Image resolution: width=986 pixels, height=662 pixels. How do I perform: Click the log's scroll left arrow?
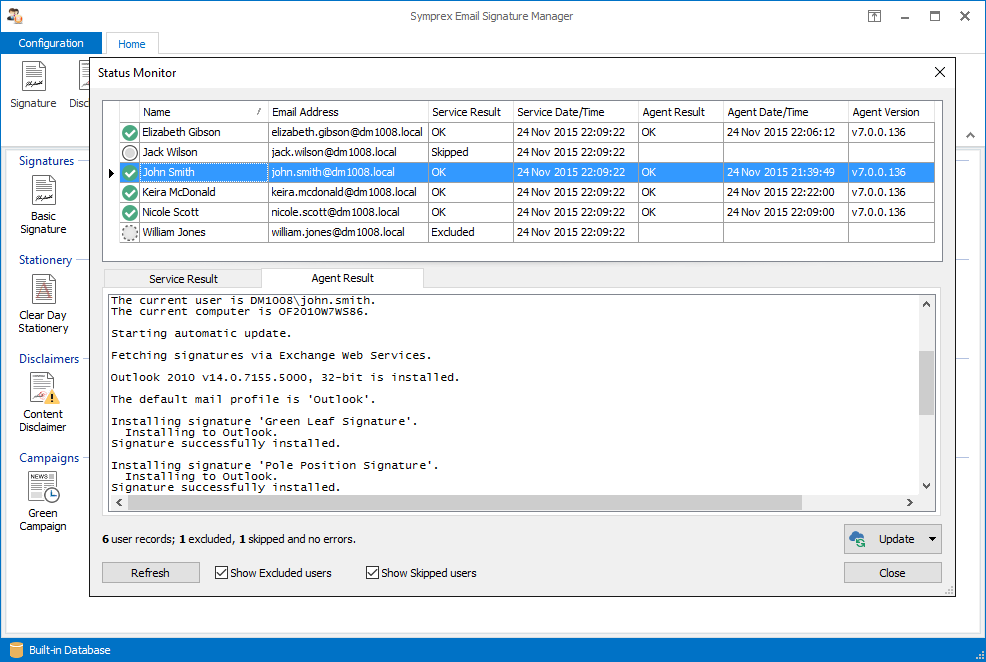tap(119, 502)
